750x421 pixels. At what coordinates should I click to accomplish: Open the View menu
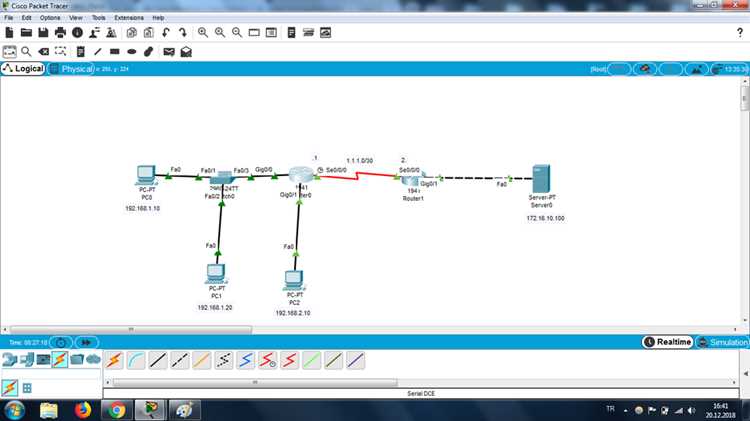pos(76,18)
